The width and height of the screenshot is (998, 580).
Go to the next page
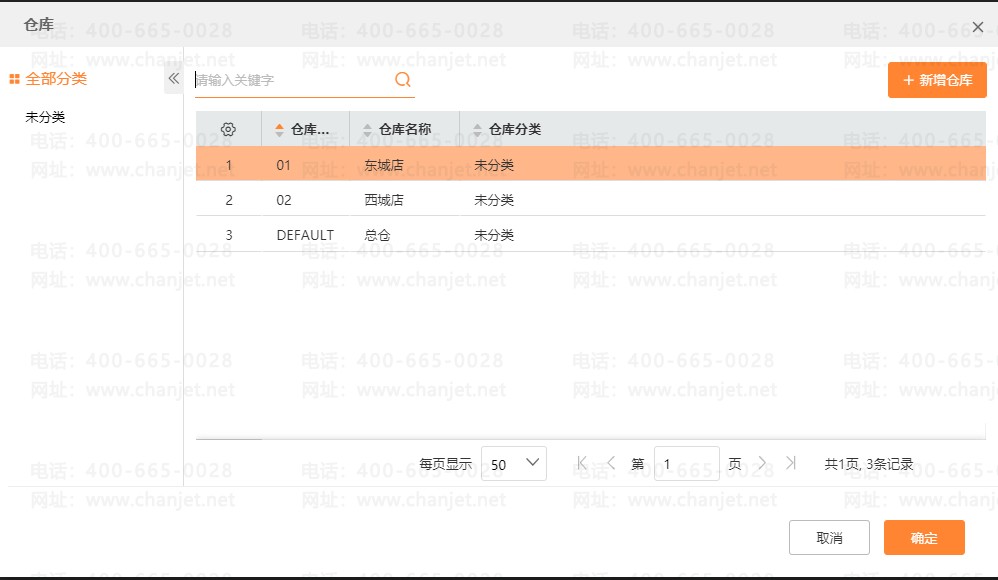coord(762,463)
